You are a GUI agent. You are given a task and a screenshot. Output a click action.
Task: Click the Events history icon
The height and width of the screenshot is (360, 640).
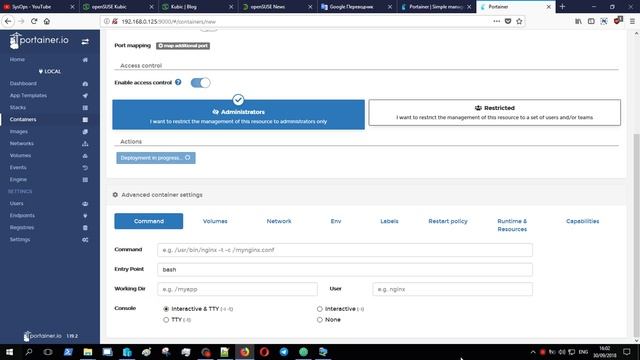85,168
